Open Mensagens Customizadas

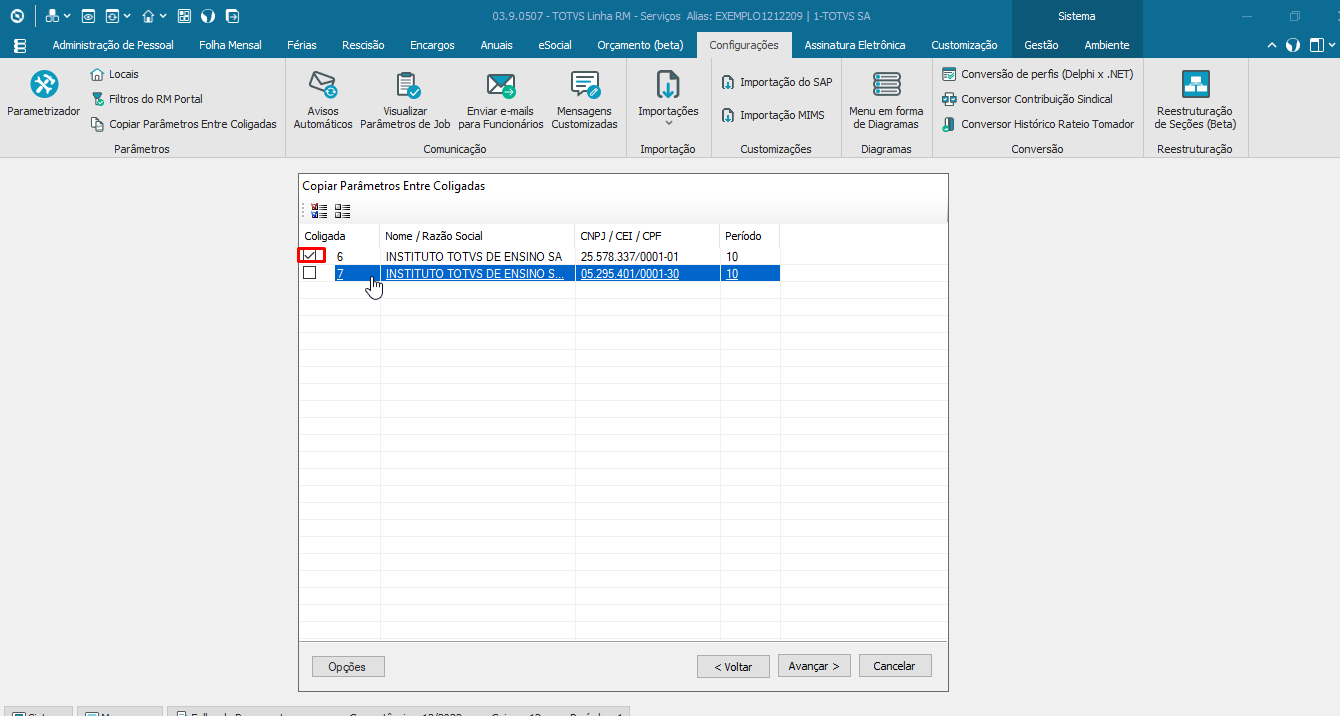pos(584,100)
